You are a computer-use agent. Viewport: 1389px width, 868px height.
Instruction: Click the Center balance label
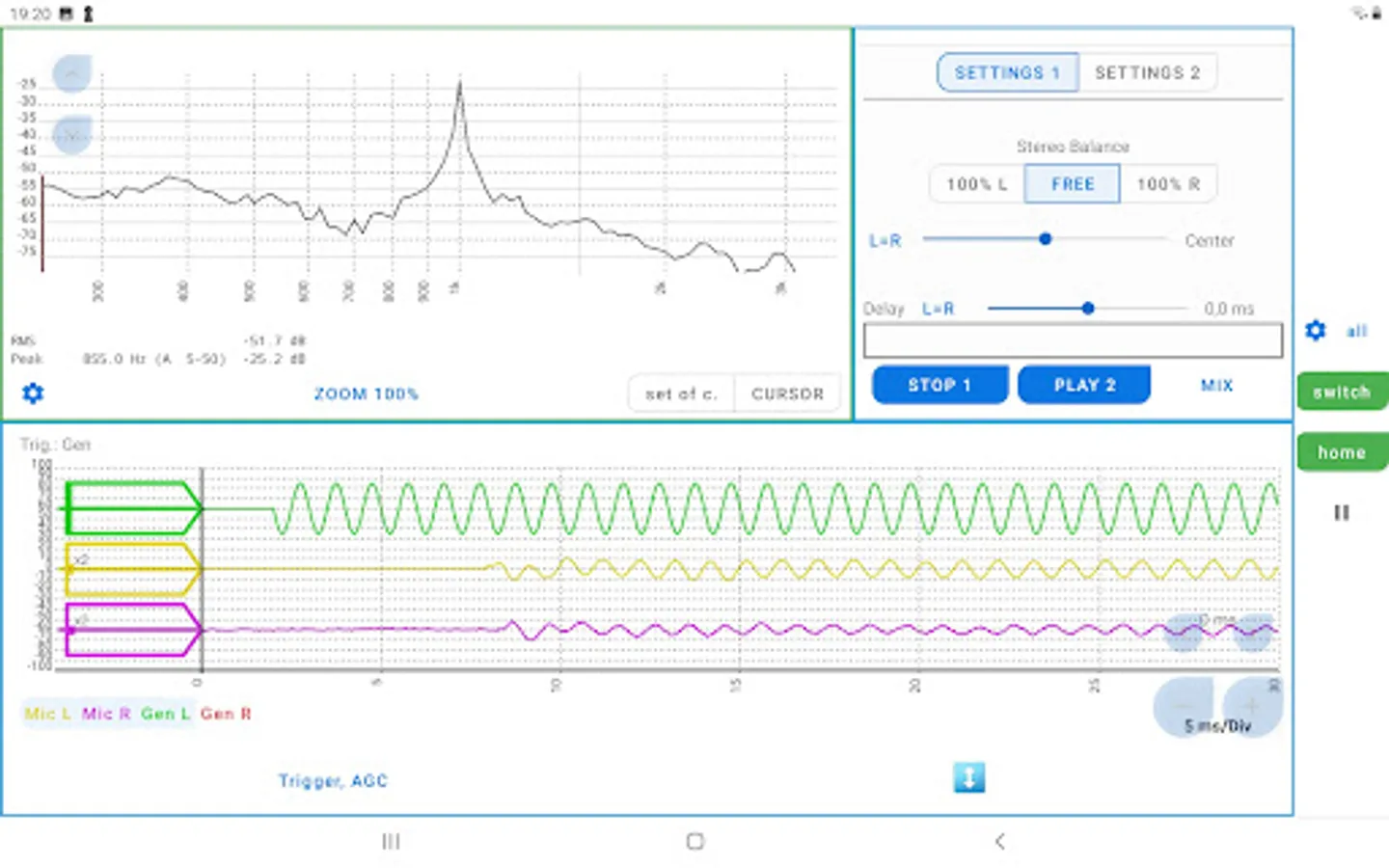pos(1210,240)
